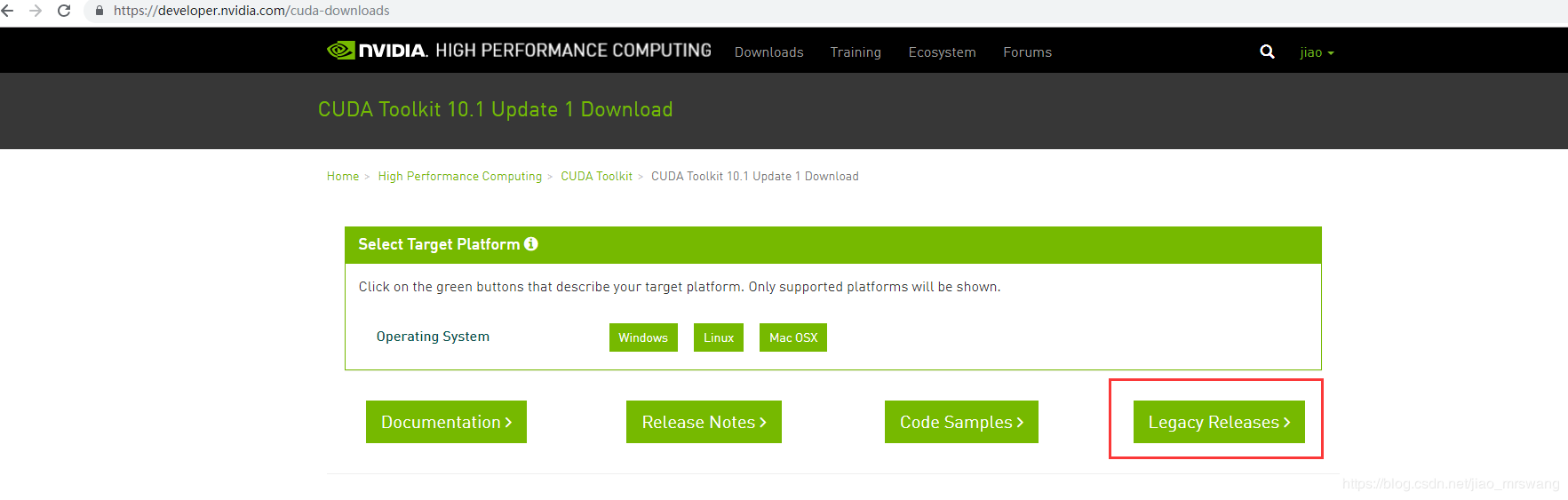Click the last breadcrumb CUDA Toolkit 10.1 Update 1 Download
This screenshot has width=1568, height=500.
point(755,177)
